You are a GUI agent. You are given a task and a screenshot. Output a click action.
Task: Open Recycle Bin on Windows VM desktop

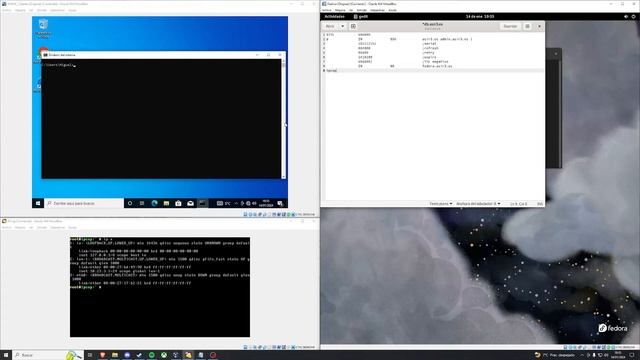[x=43, y=28]
